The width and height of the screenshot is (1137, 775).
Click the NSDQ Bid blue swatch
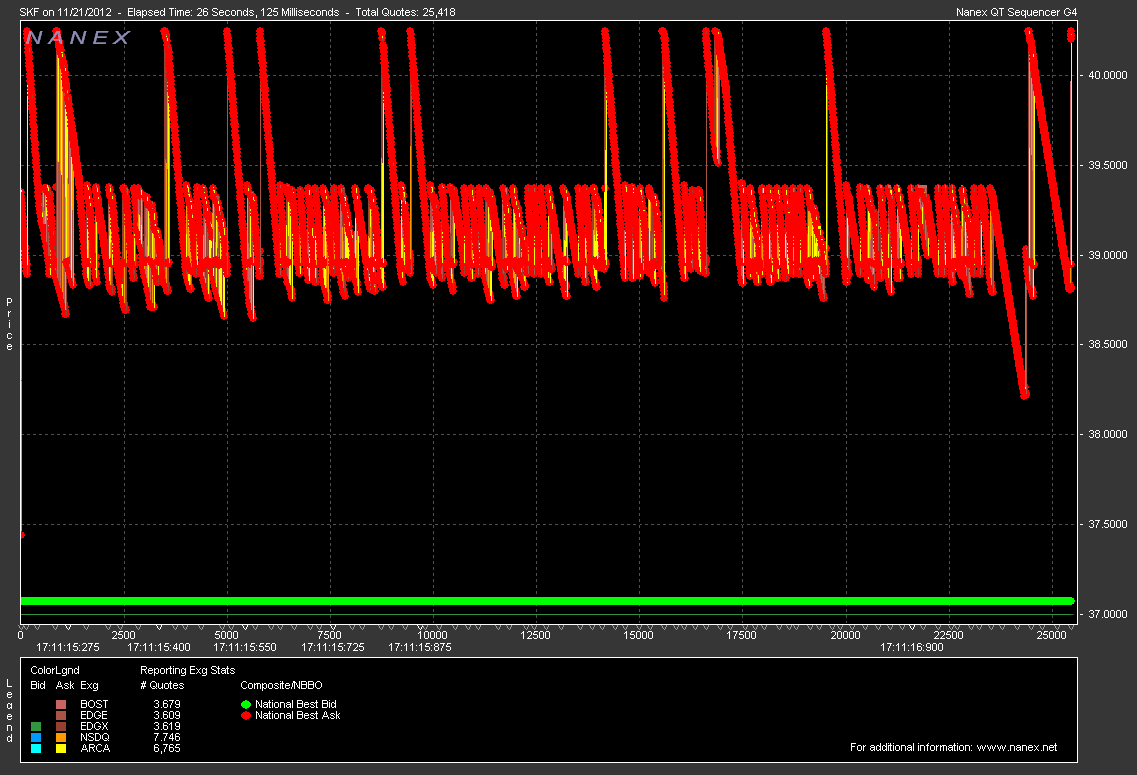pos(36,737)
